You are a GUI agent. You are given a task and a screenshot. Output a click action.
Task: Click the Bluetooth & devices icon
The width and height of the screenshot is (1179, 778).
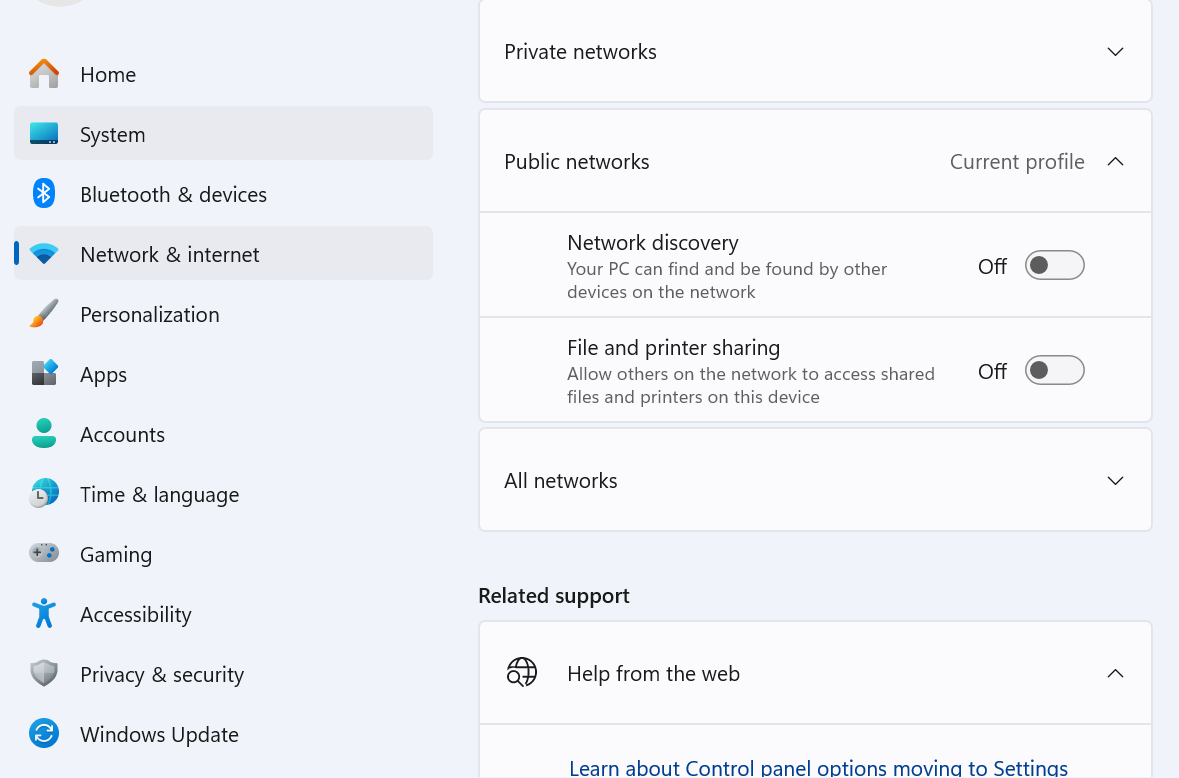click(x=44, y=194)
